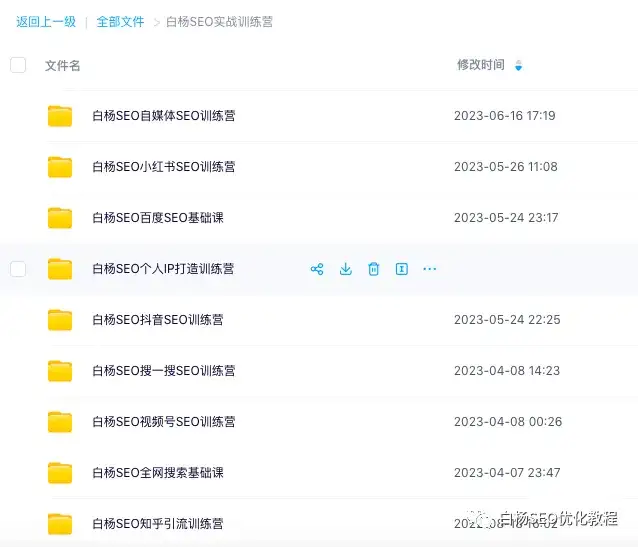638x547 pixels.
Task: Sort by 修改时间 using the sort arrow
Action: pyautogui.click(x=518, y=65)
